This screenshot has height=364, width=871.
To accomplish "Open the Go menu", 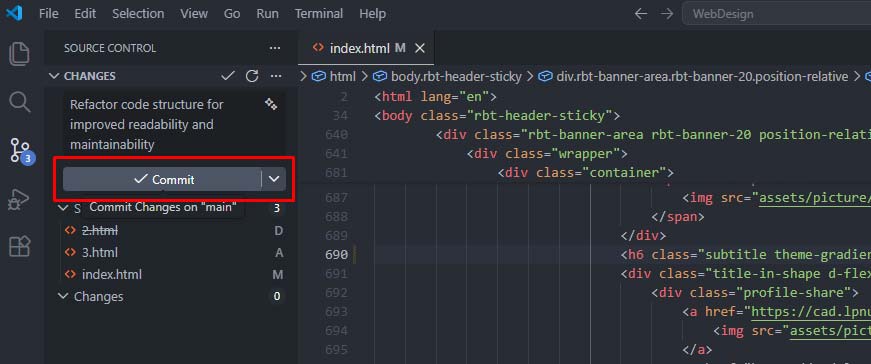I will [x=232, y=13].
